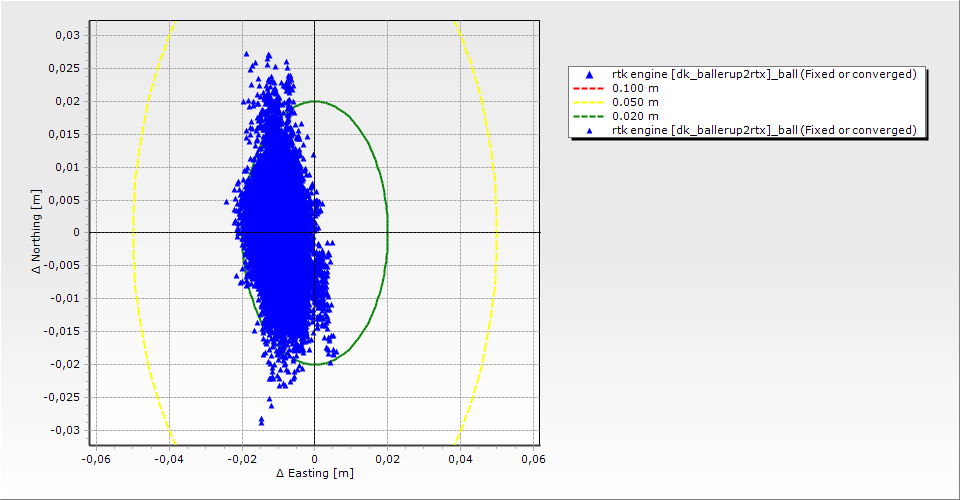Click the red dashed 0.100 m legend line
Image resolution: width=960 pixels, height=500 pixels.
[588, 88]
